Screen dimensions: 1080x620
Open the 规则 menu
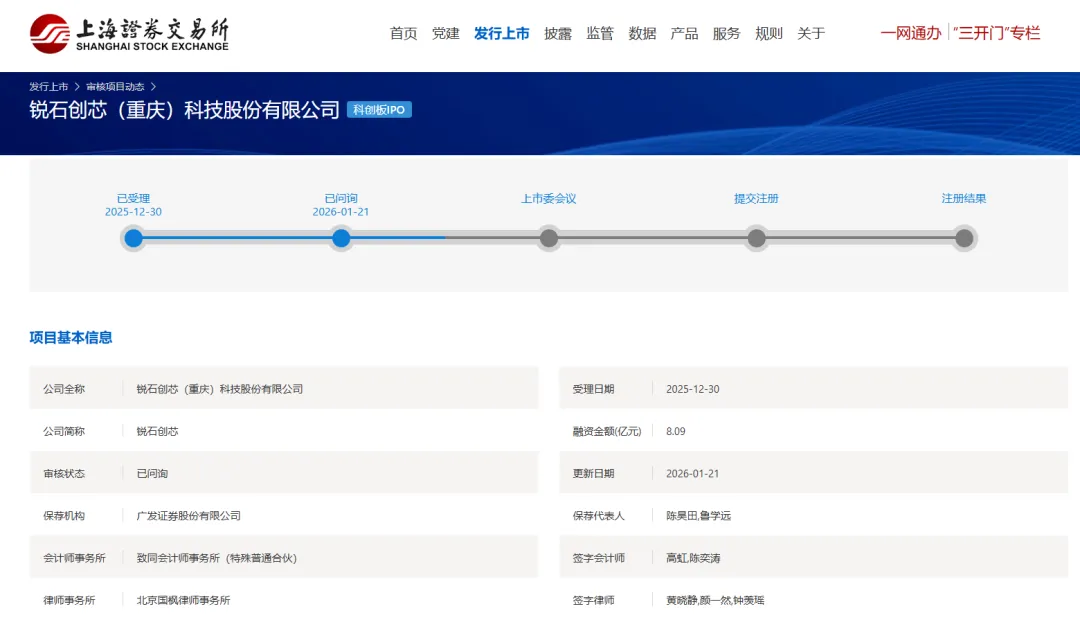769,33
